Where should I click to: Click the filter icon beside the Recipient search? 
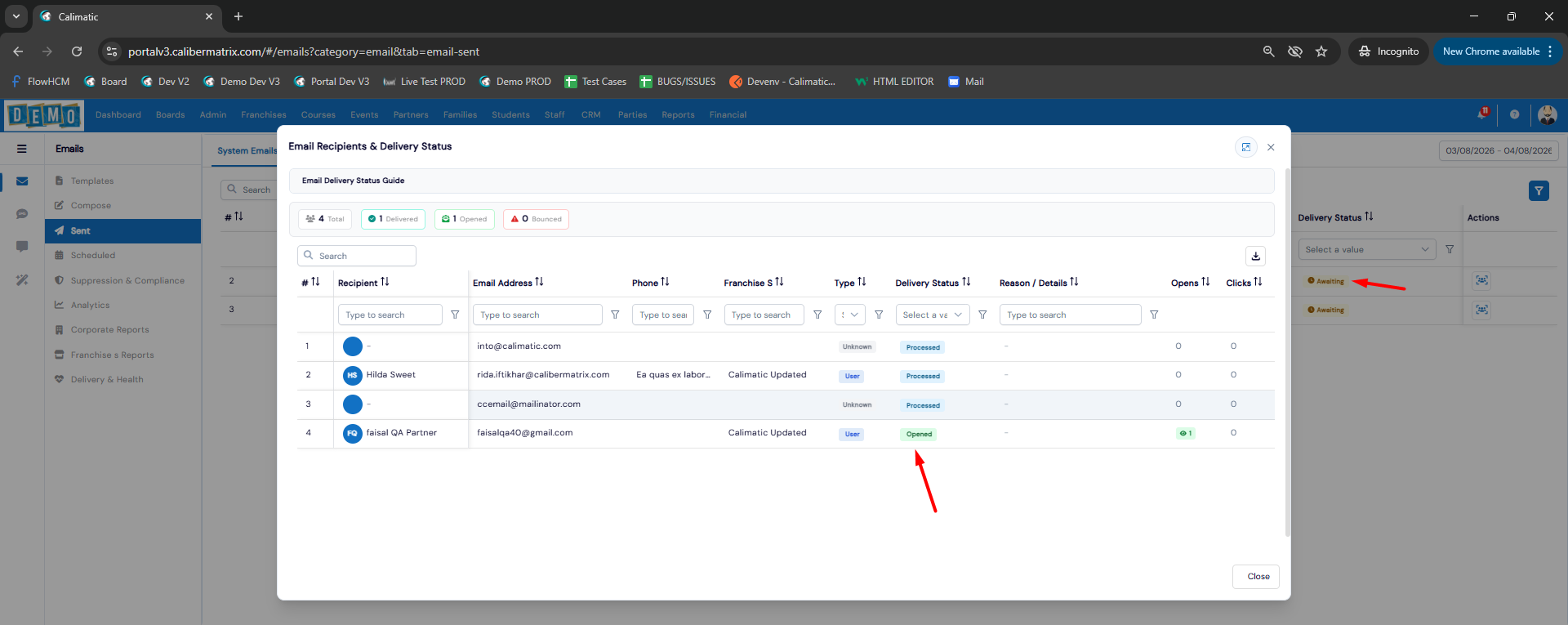(455, 315)
